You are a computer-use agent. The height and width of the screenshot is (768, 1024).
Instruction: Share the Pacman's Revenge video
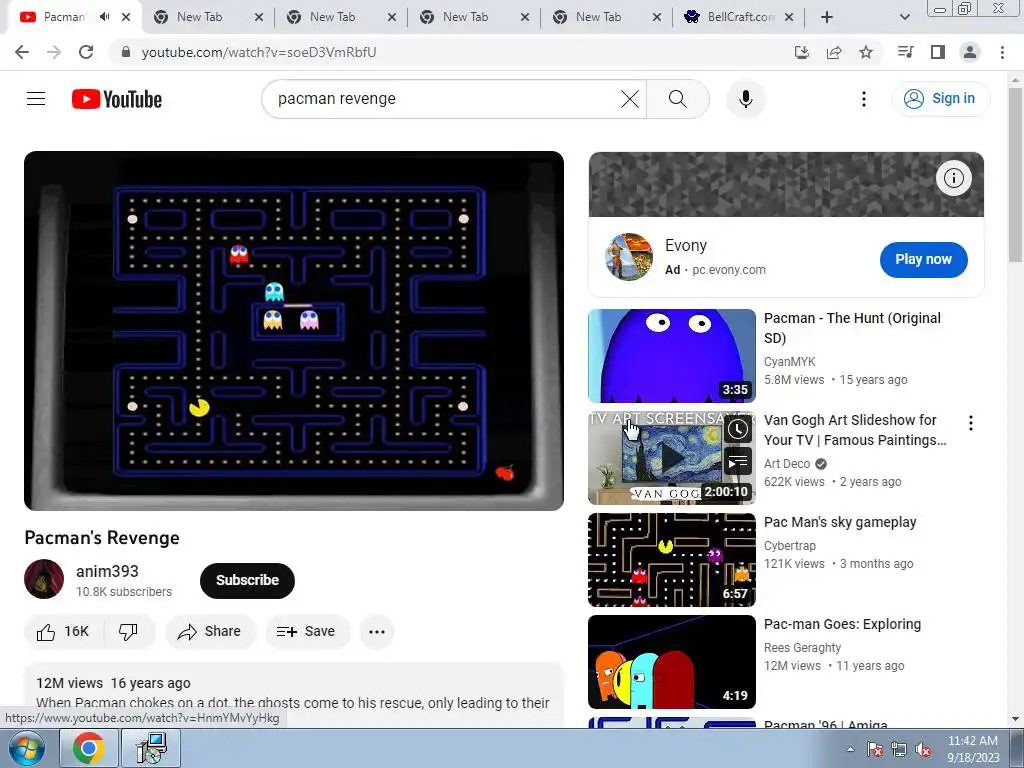coord(210,632)
